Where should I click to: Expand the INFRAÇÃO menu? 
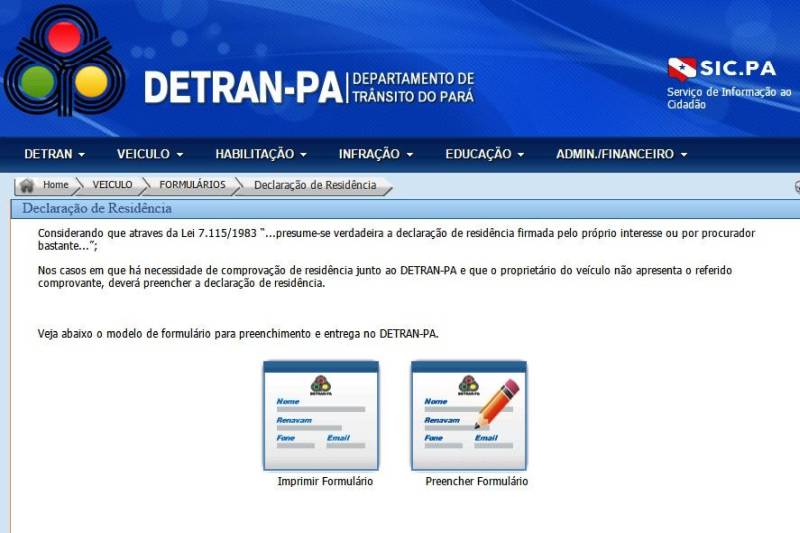pos(376,154)
